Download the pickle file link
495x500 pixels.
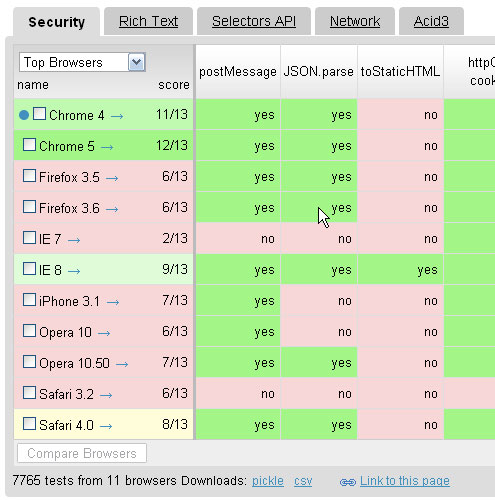pyautogui.click(x=268, y=481)
